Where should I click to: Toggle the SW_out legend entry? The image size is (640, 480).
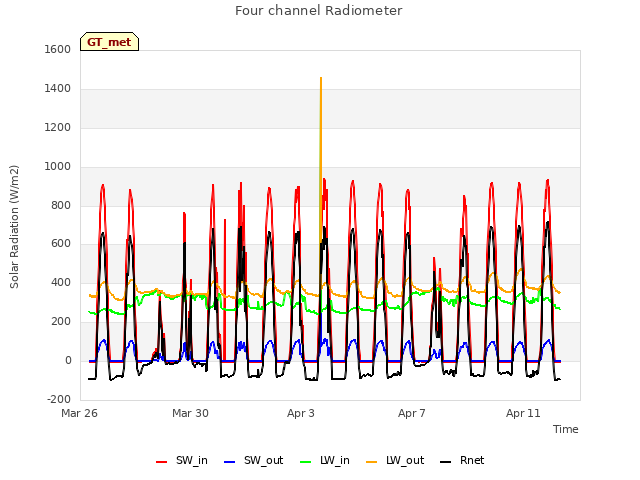253,460
